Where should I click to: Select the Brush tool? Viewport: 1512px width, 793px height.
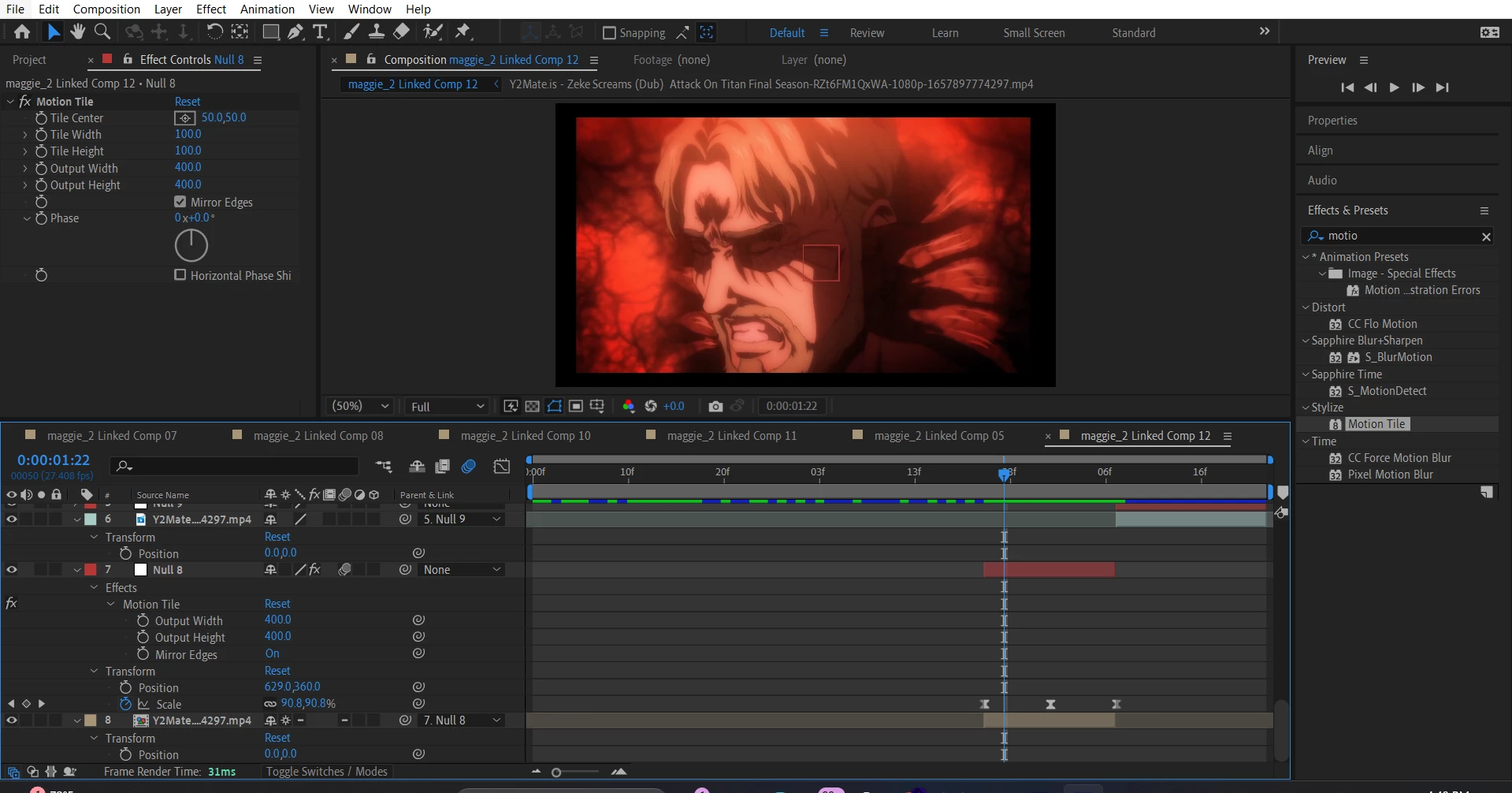(x=351, y=32)
